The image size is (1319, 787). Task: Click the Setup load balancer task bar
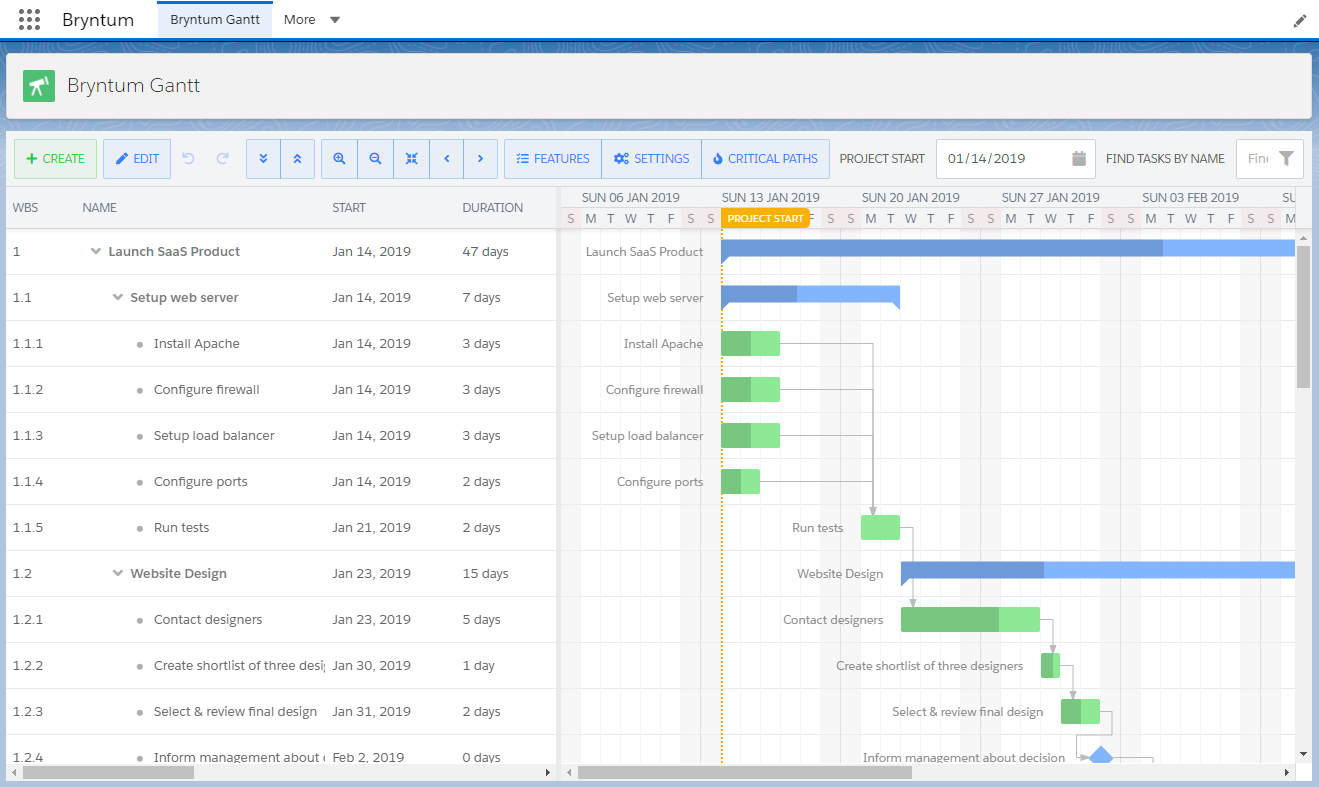click(750, 436)
